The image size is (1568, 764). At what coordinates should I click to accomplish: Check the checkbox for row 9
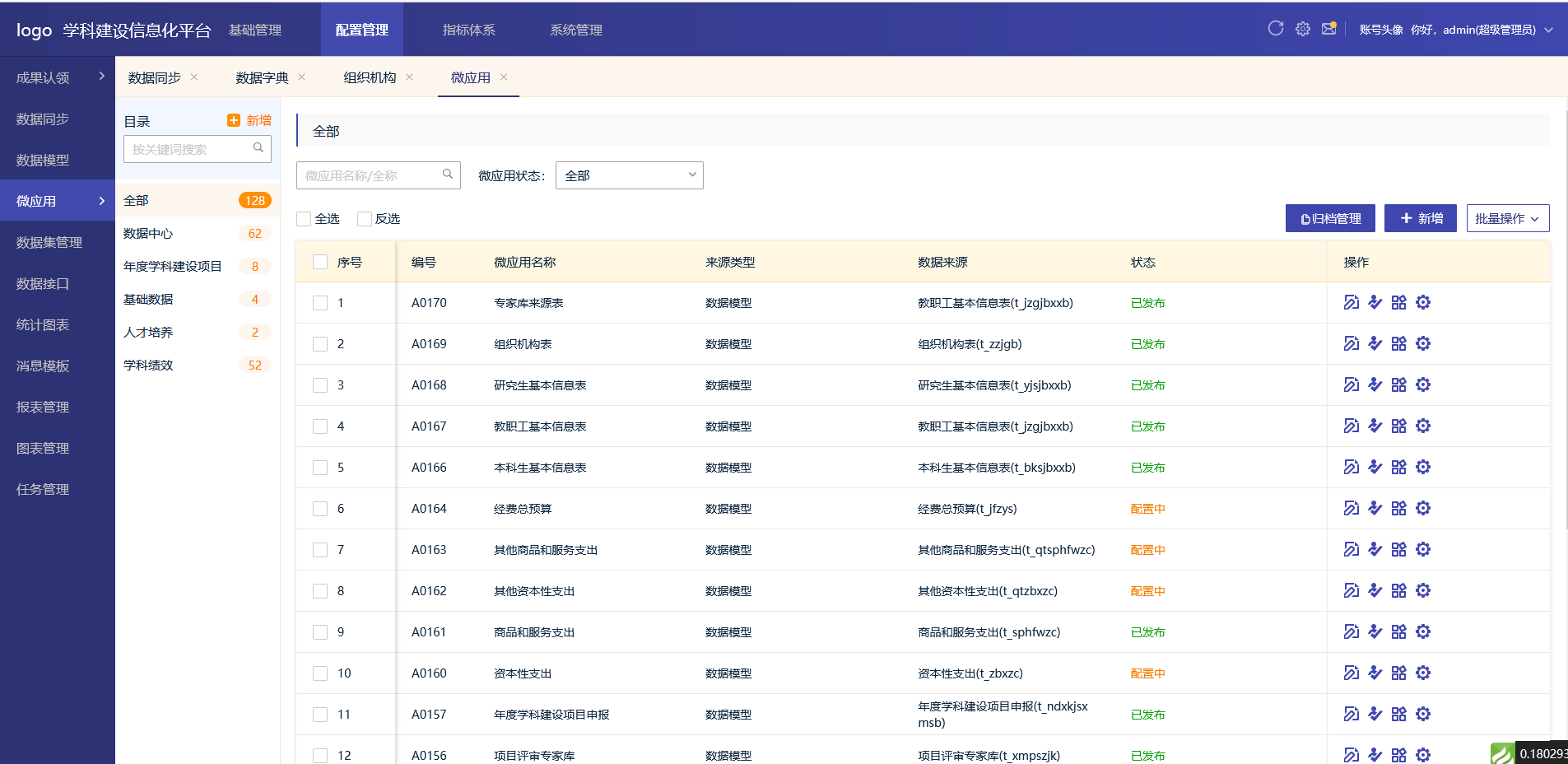coord(320,632)
